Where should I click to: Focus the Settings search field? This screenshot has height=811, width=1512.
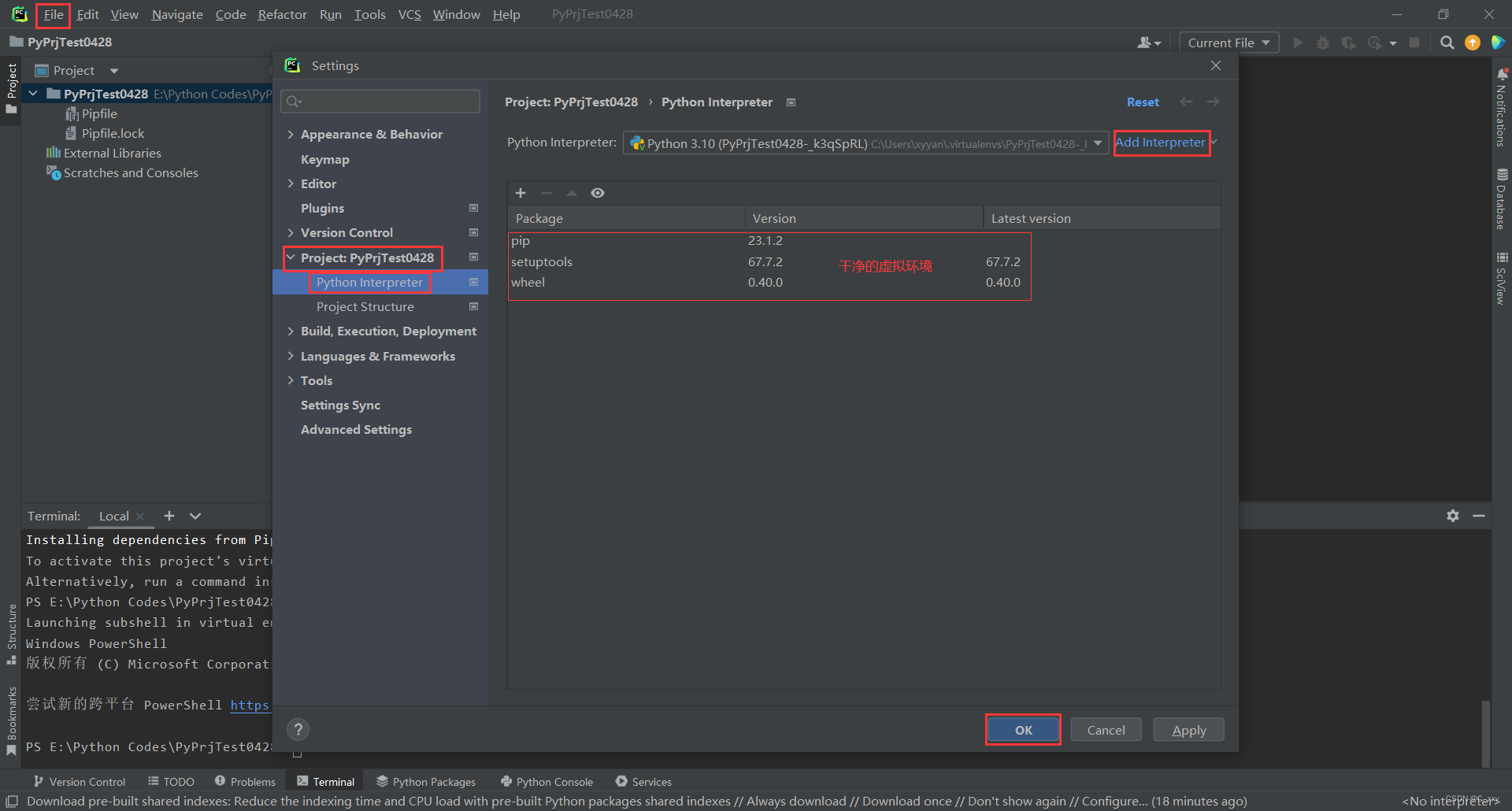(380, 101)
